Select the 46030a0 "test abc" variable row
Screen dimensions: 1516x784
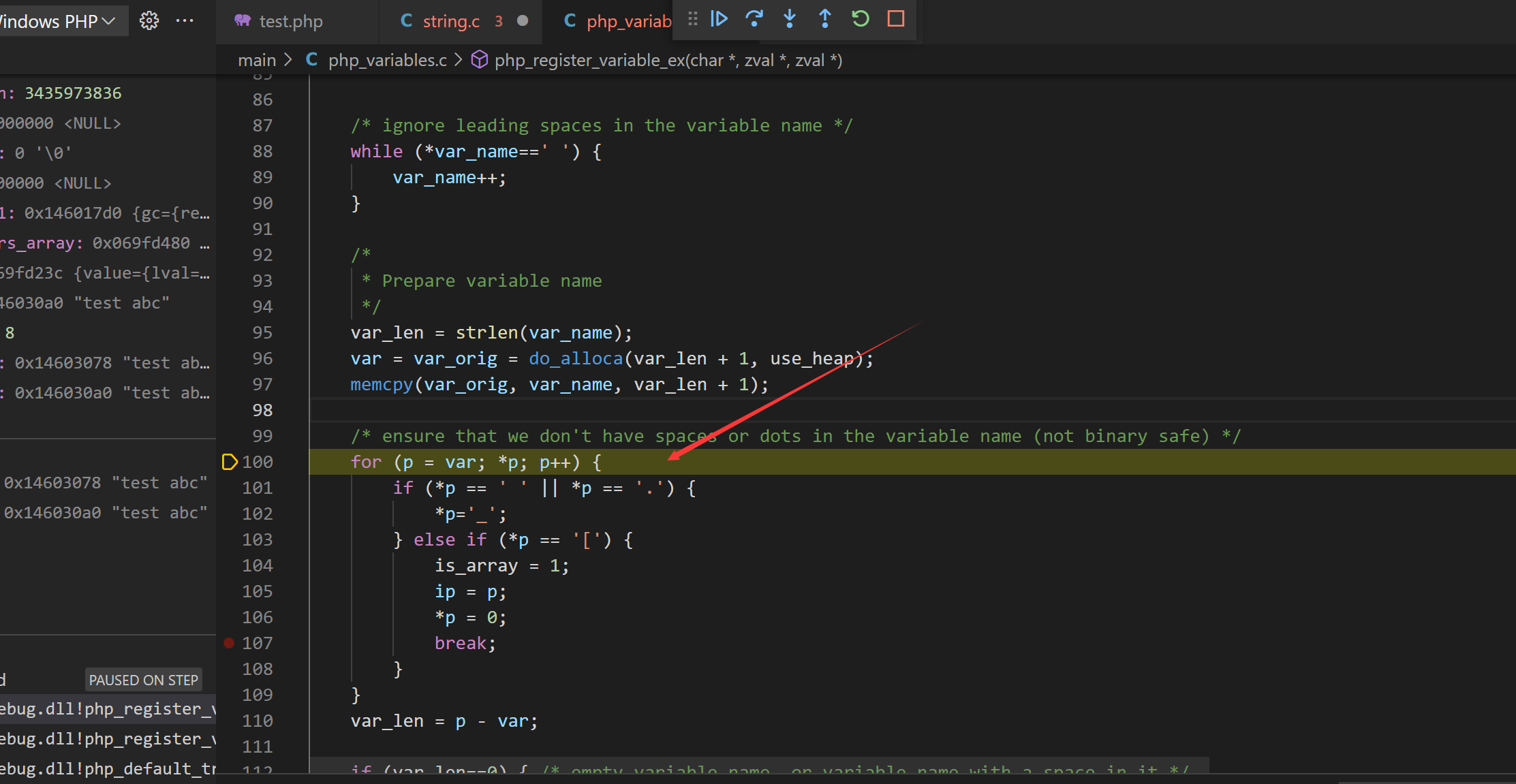(x=108, y=303)
